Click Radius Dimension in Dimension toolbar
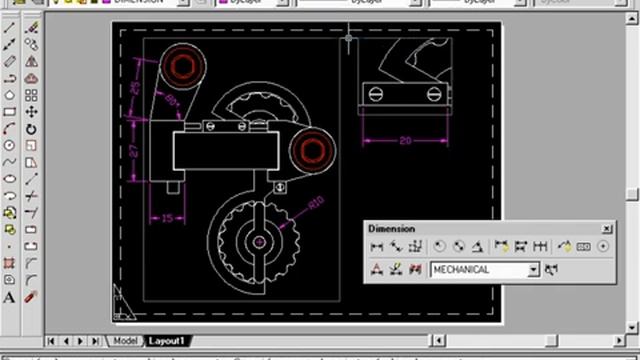The width and height of the screenshot is (640, 360). pos(439,247)
